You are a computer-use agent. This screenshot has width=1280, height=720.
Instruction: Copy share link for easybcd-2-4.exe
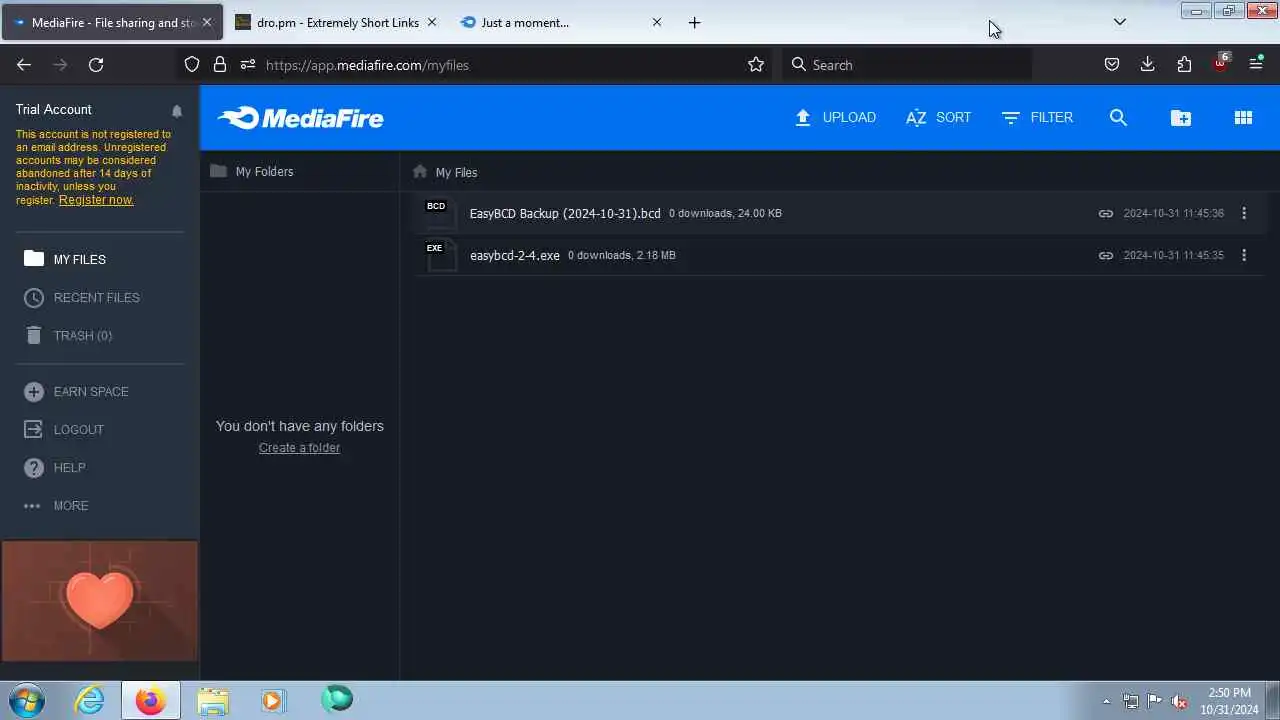pos(1105,255)
